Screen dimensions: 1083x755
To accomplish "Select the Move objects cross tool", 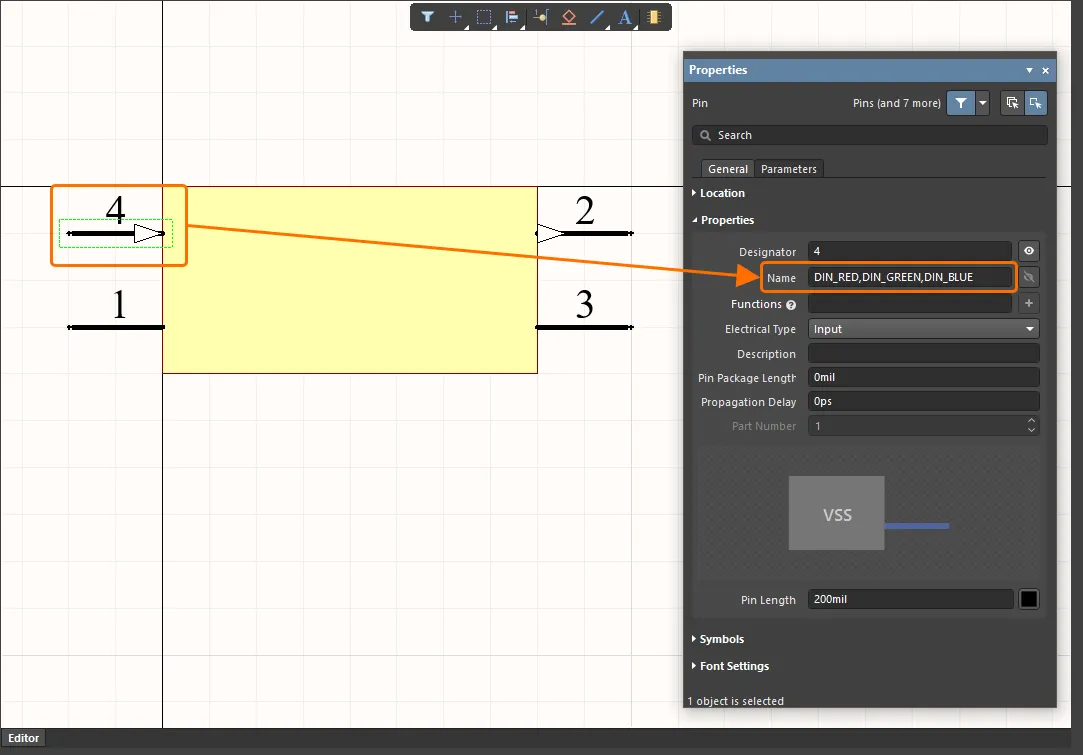I will pos(455,17).
